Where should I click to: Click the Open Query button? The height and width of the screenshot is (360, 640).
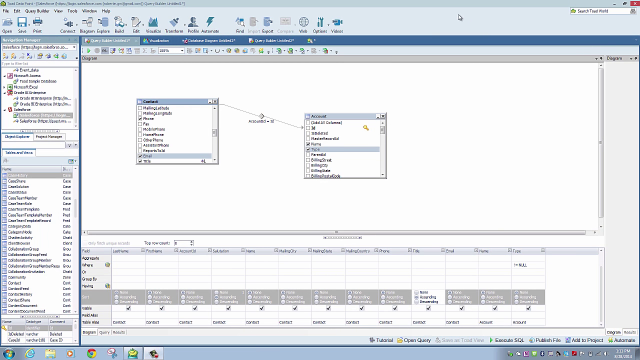tap(414, 340)
